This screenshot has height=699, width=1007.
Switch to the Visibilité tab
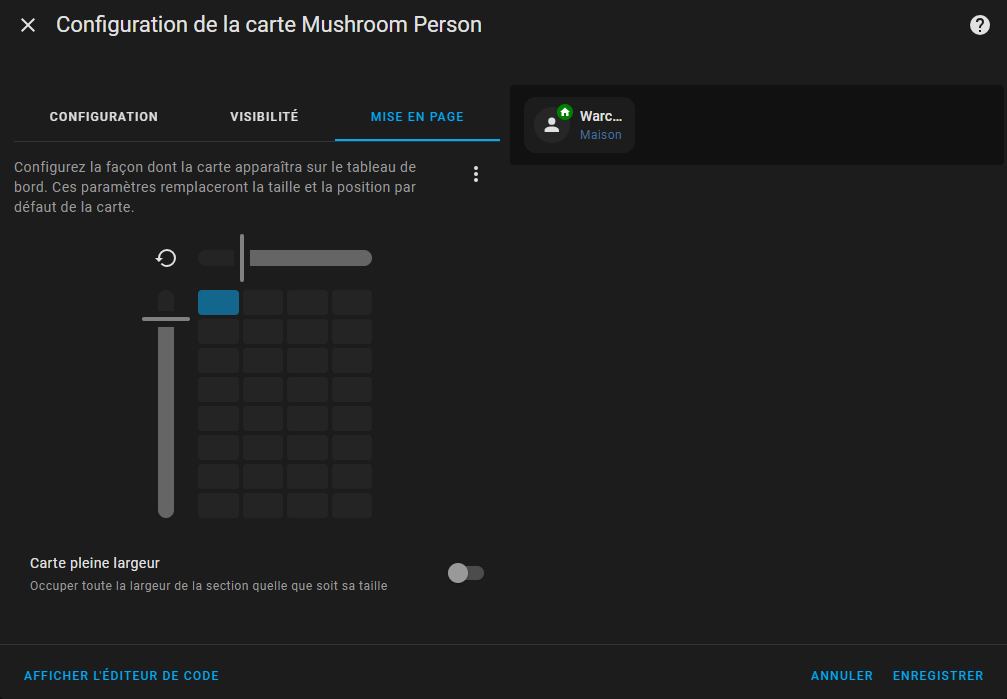[264, 117]
